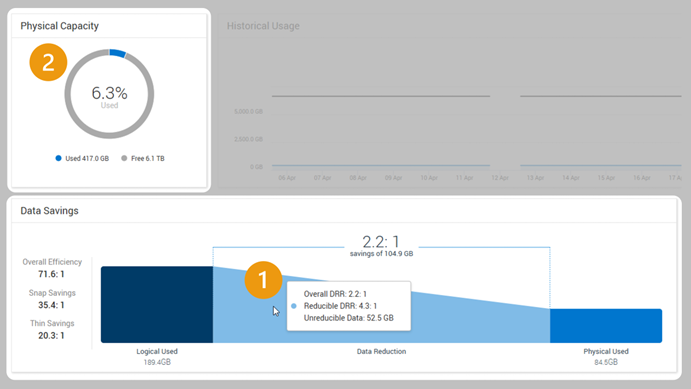This screenshot has width=691, height=389.
Task: Click the dark blue Logical Used bar
Action: tap(157, 304)
